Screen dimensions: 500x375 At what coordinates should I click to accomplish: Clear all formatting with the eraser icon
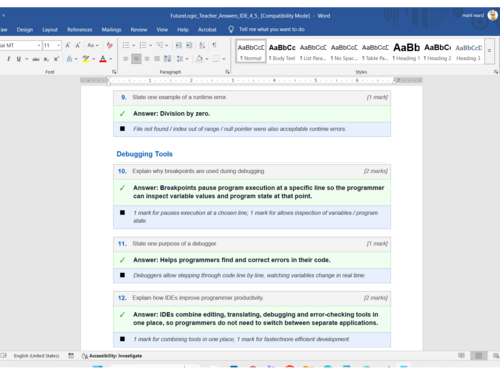[109, 45]
